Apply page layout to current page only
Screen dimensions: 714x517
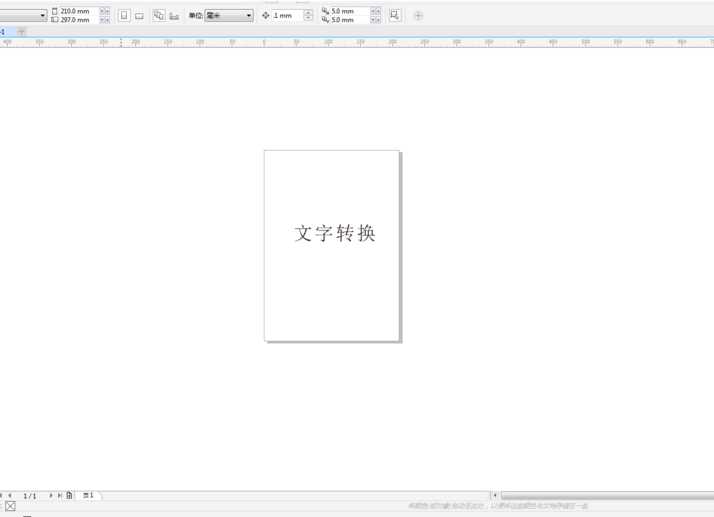tap(174, 16)
